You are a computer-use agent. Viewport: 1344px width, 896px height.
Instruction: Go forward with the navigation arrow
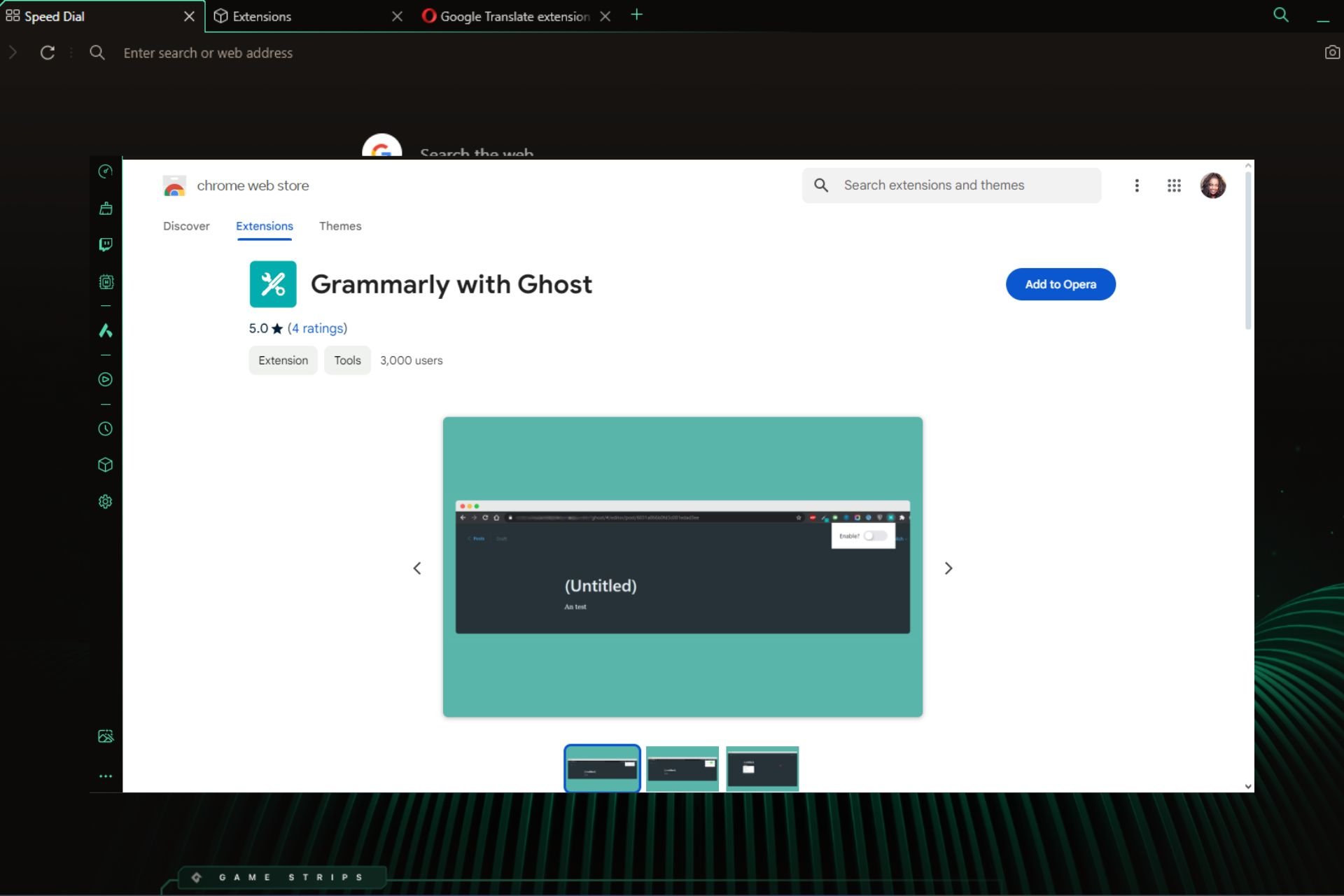coord(13,52)
